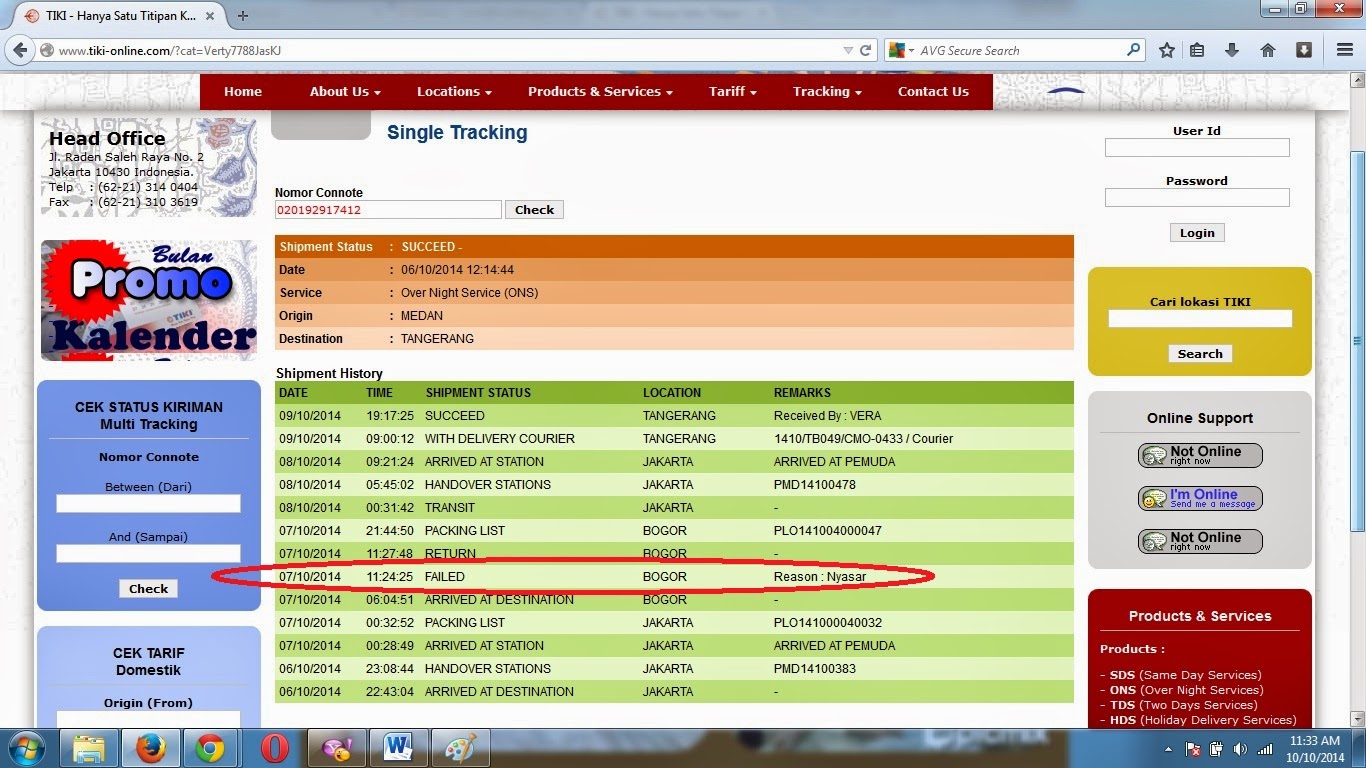
Task: Expand the Tracking menu
Action: pos(827,91)
